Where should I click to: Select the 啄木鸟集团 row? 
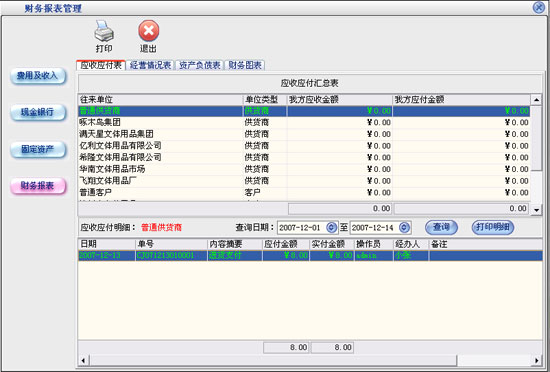point(304,122)
